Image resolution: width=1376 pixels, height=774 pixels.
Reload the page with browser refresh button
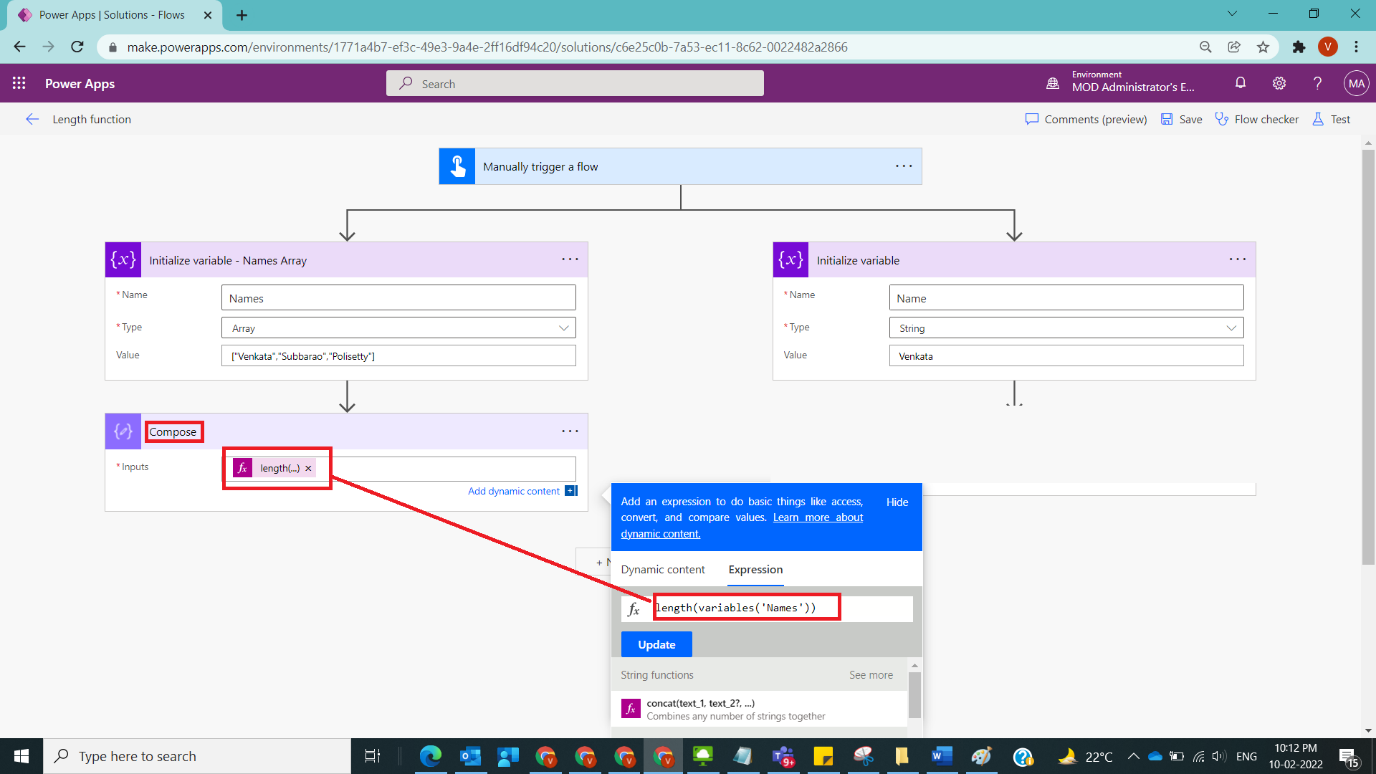point(77,47)
